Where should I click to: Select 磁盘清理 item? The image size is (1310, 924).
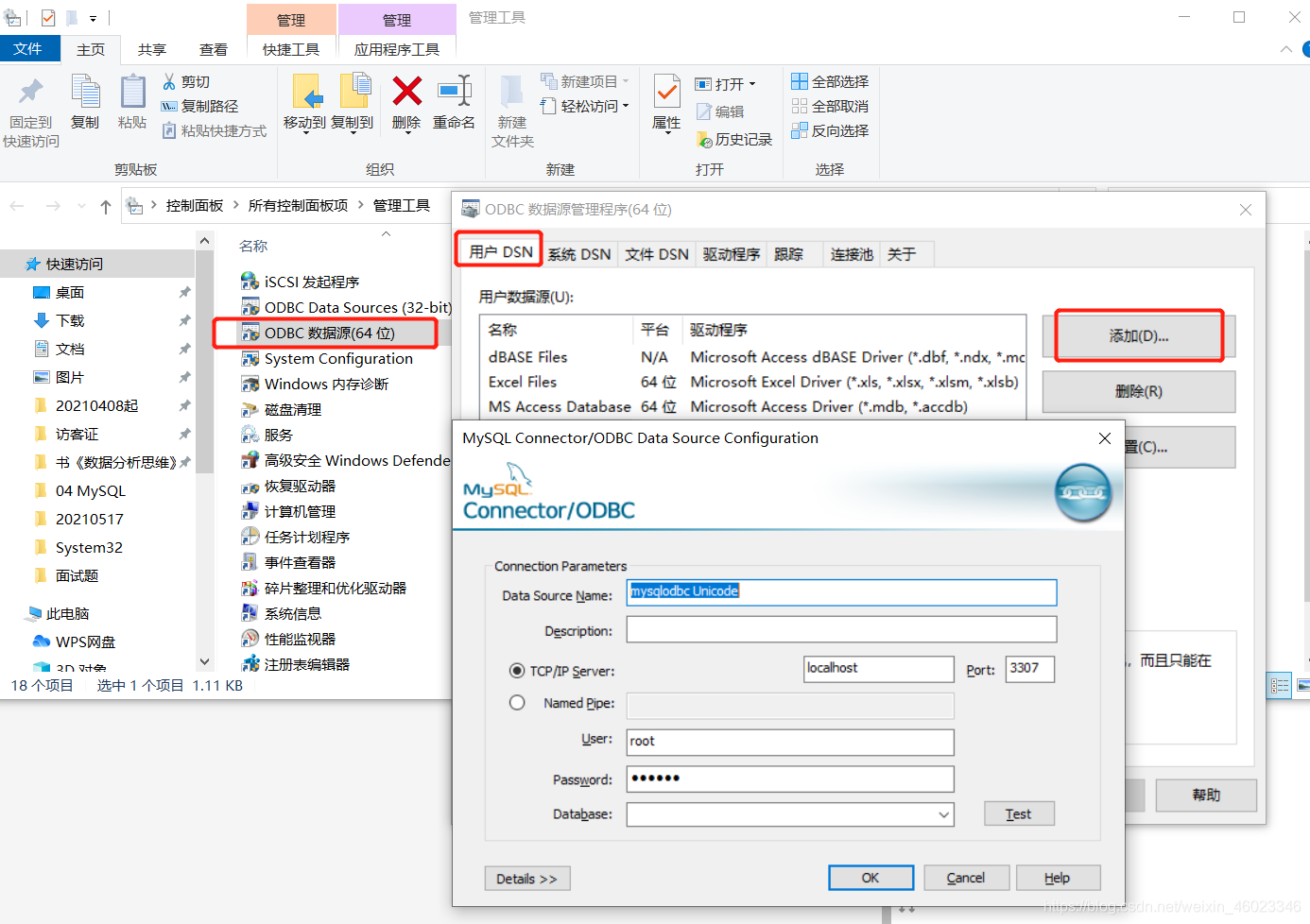pyautogui.click(x=282, y=410)
